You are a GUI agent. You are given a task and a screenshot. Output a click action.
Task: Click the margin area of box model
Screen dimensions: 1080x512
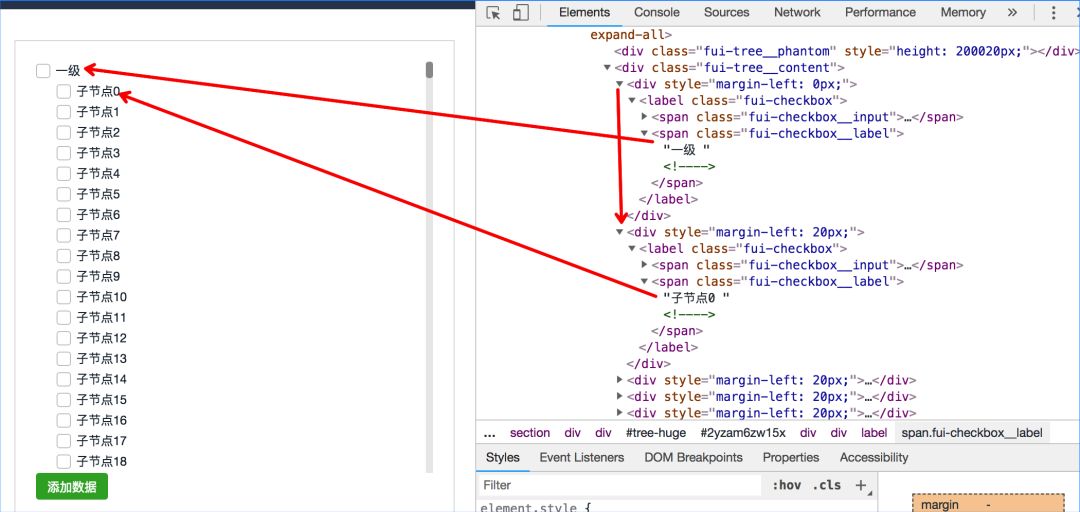[x=940, y=505]
